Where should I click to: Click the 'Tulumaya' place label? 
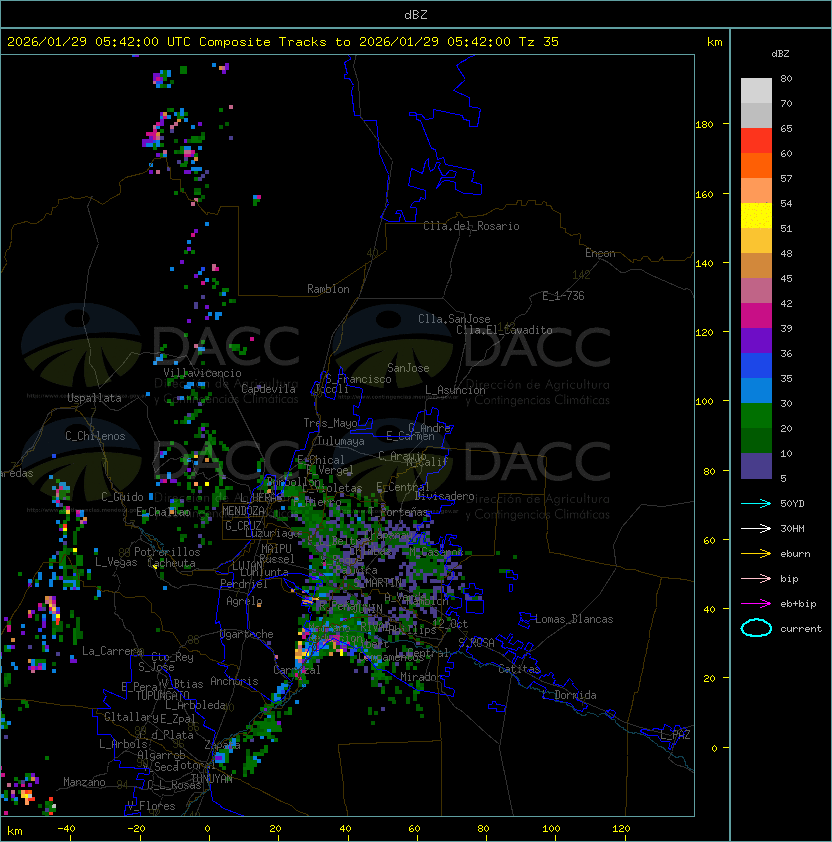341,441
